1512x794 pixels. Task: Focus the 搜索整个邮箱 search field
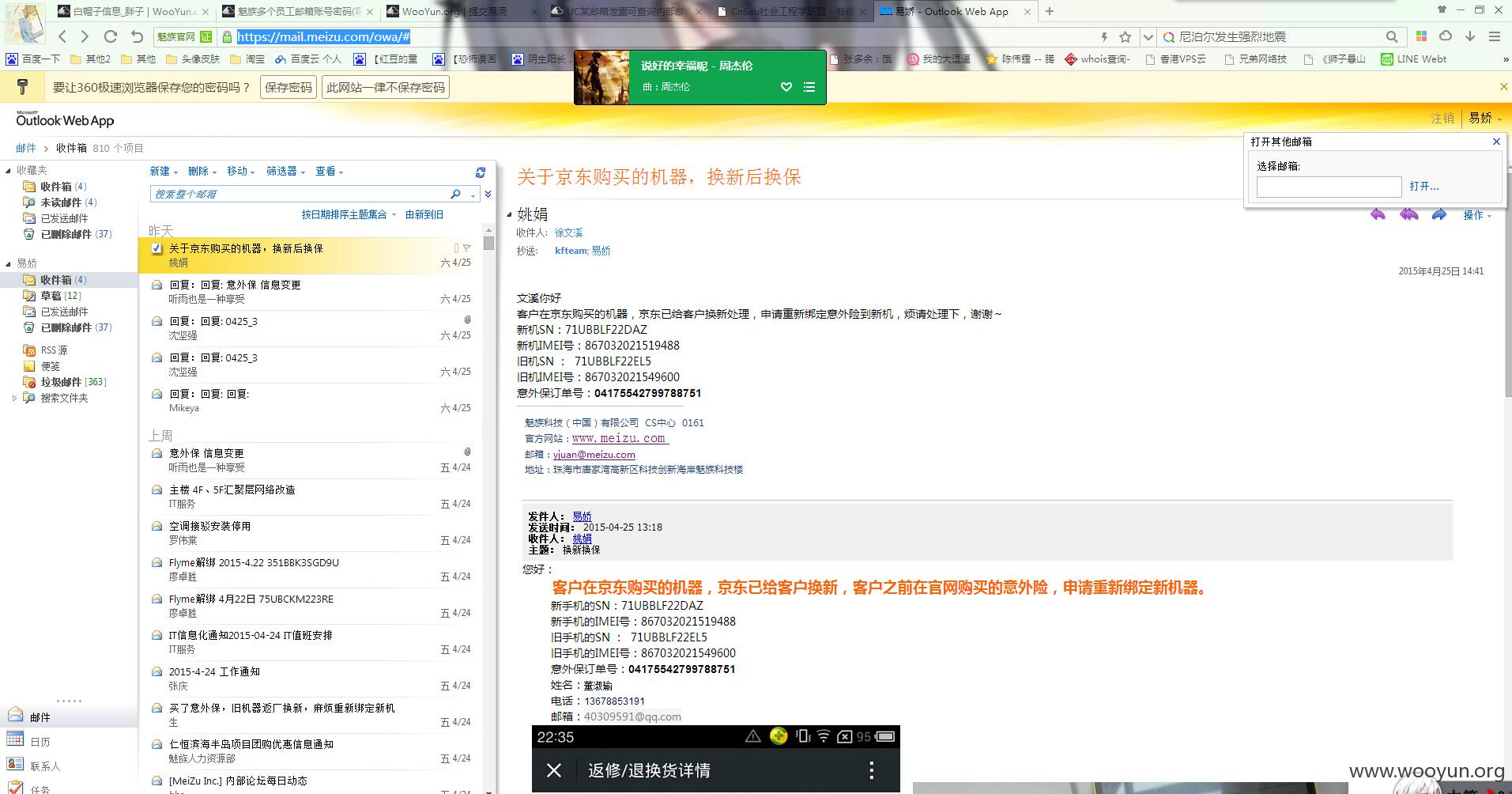tap(300, 194)
